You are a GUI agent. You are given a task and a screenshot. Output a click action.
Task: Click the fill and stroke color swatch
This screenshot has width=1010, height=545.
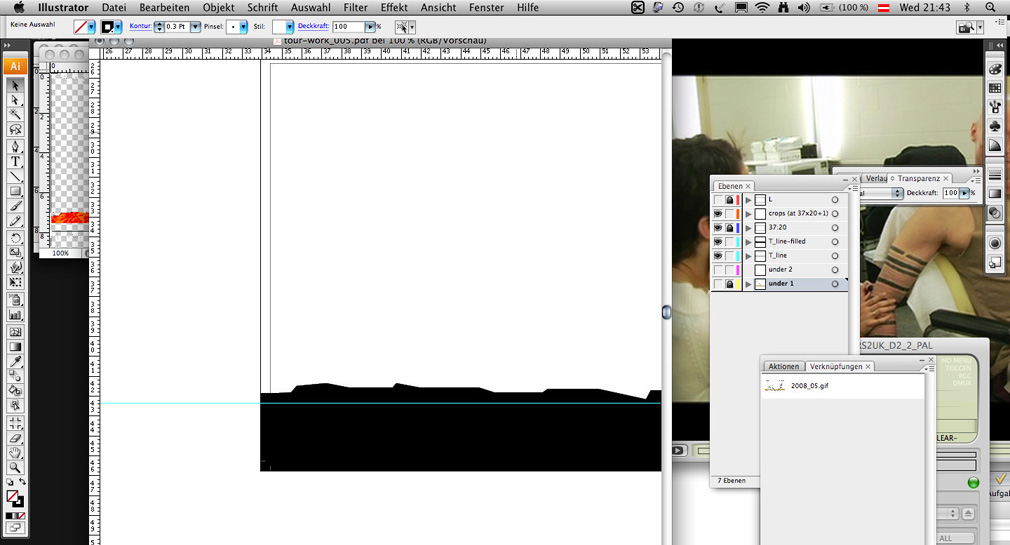point(14,498)
